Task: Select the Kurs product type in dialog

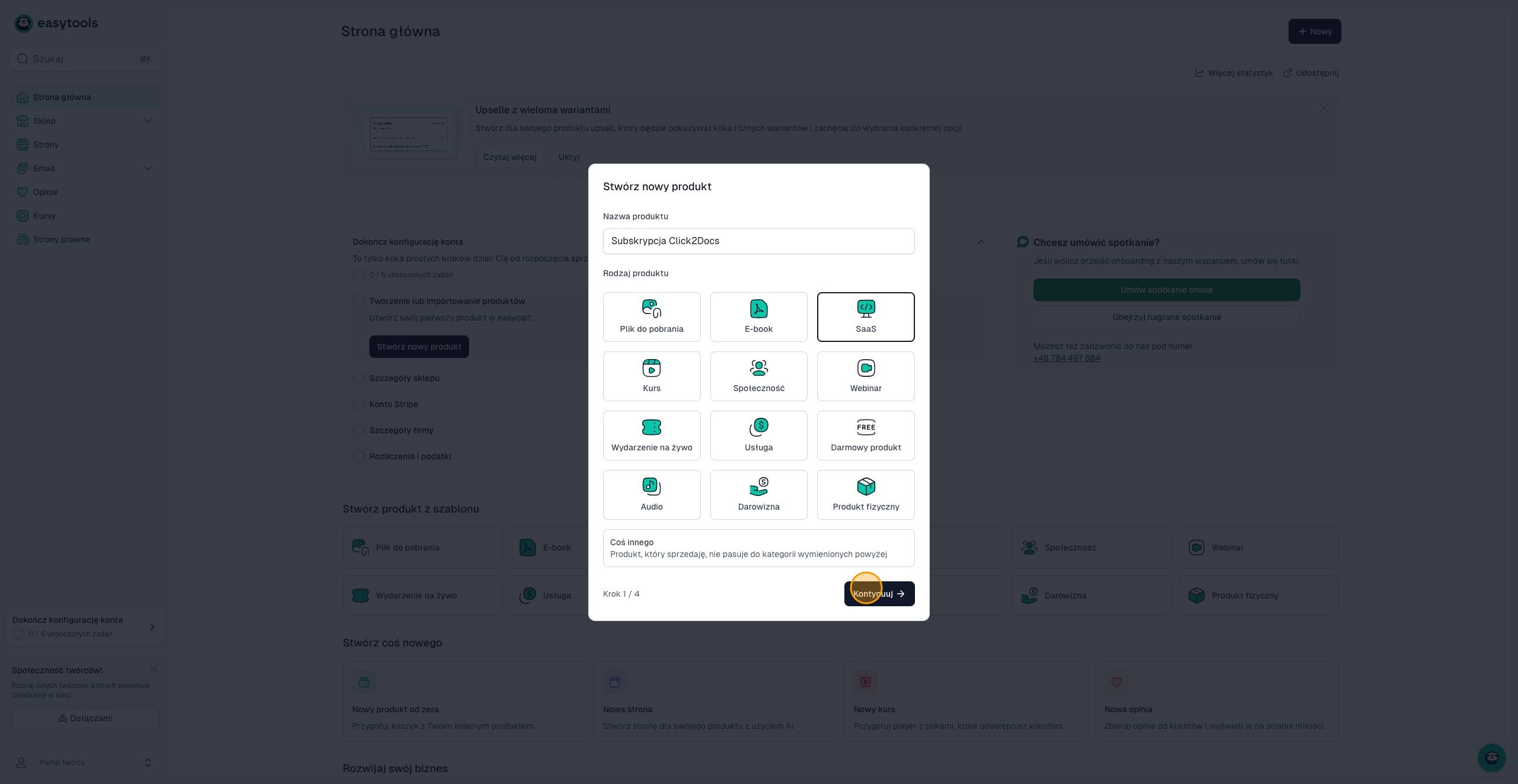Action: [x=652, y=376]
